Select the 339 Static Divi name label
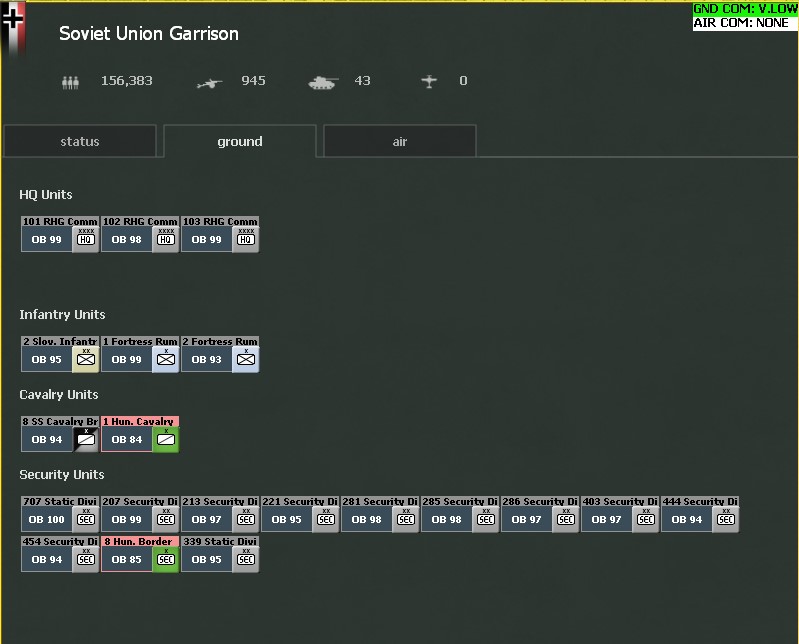 tap(220, 541)
